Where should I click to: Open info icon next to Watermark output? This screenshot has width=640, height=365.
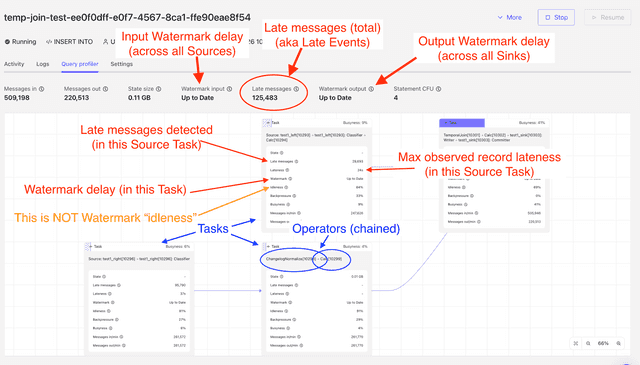point(371,89)
